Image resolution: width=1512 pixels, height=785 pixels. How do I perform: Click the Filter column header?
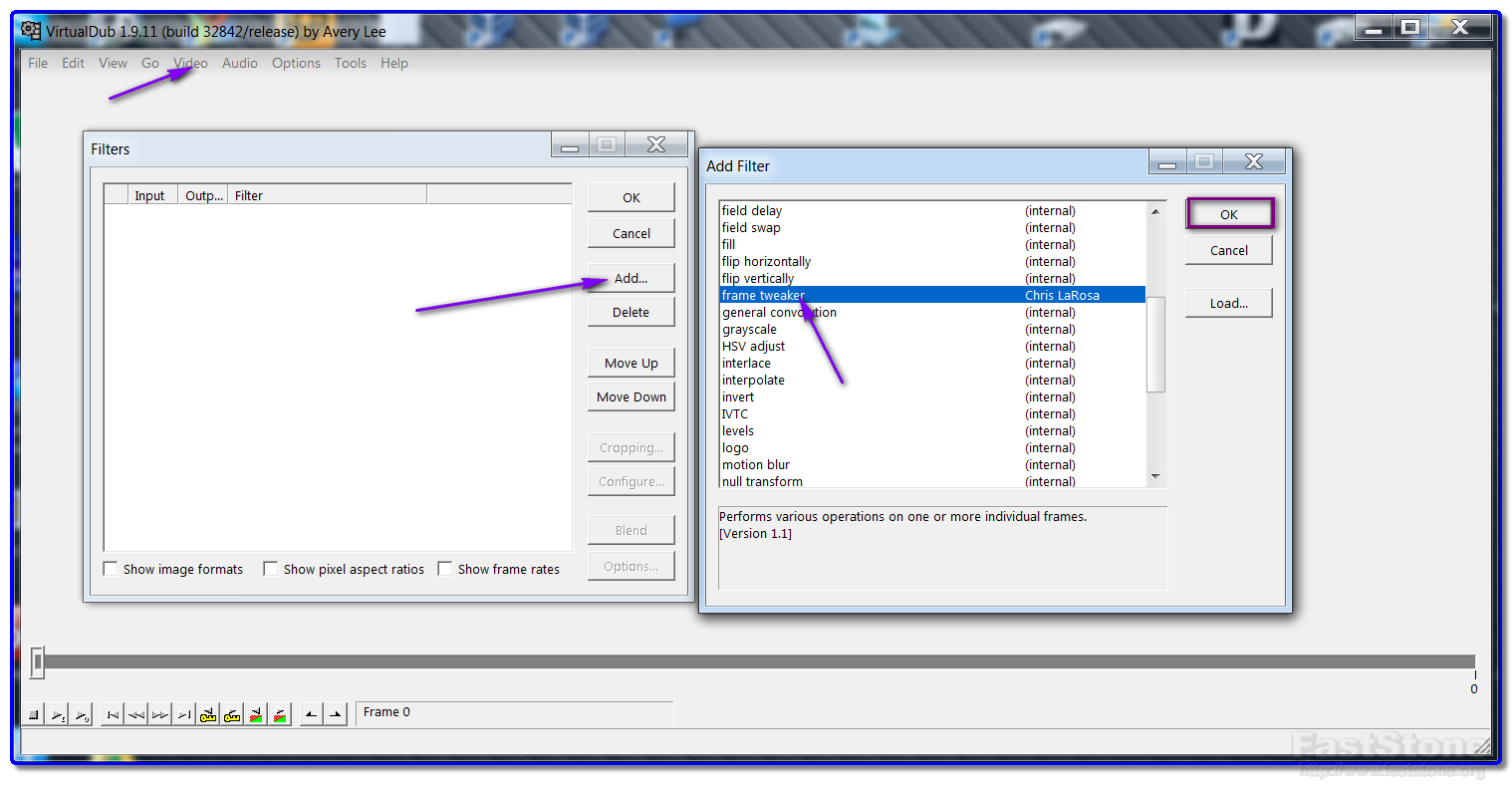tap(328, 195)
